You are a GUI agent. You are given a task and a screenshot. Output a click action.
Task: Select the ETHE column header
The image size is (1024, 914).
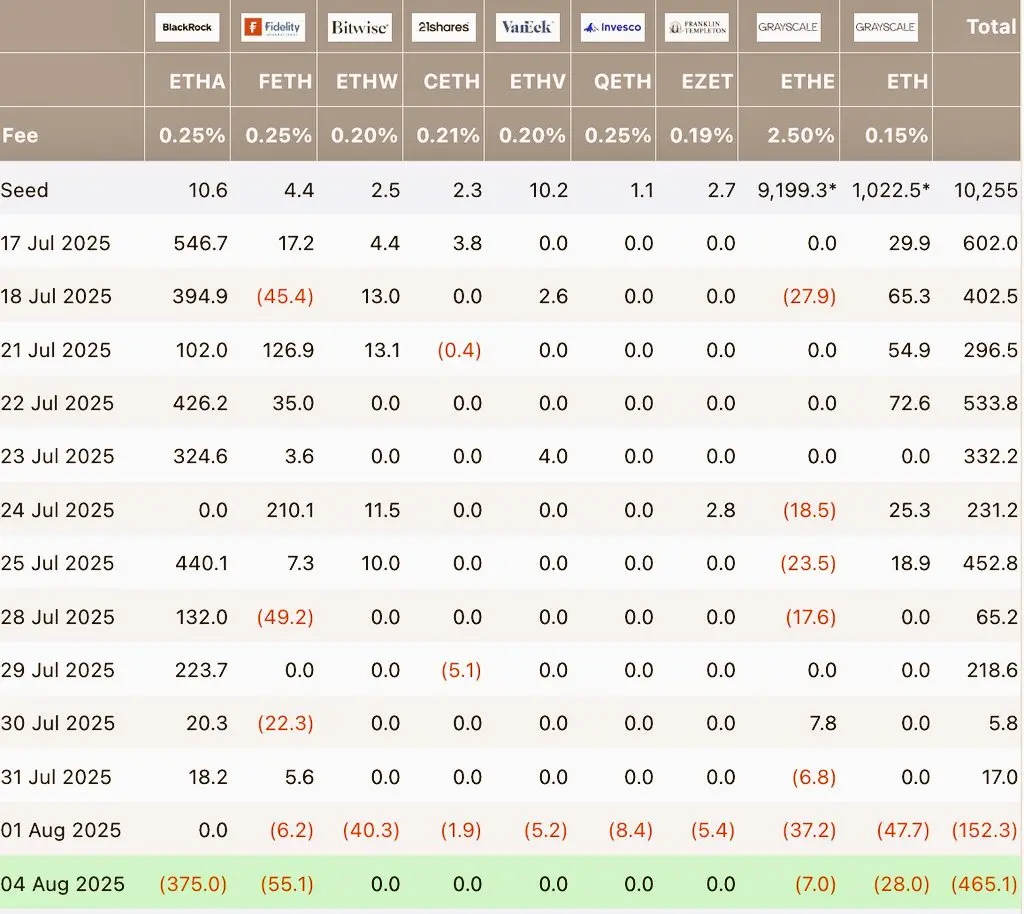coord(808,82)
